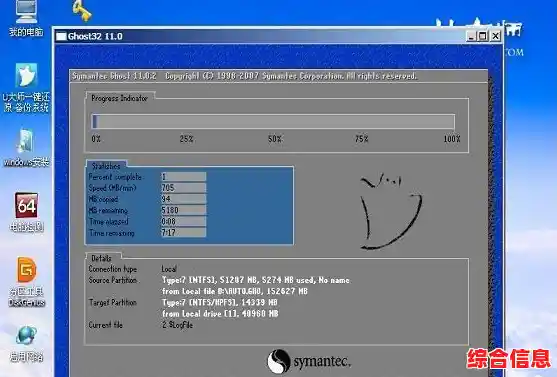
Task: Open the red 64 desktop icon
Action: (x=26, y=212)
